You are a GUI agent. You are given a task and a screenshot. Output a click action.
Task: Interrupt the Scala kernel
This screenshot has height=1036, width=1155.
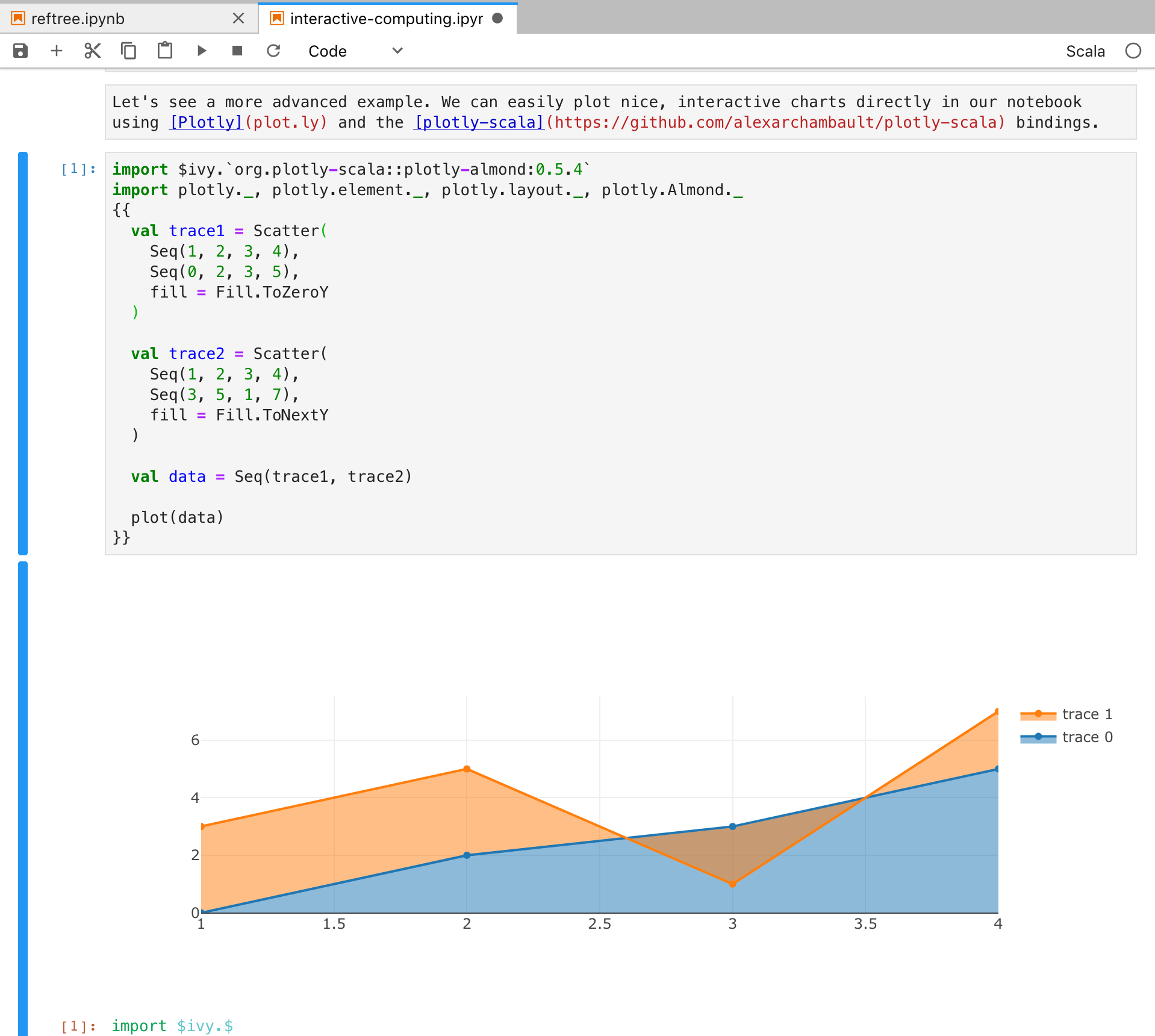237,51
